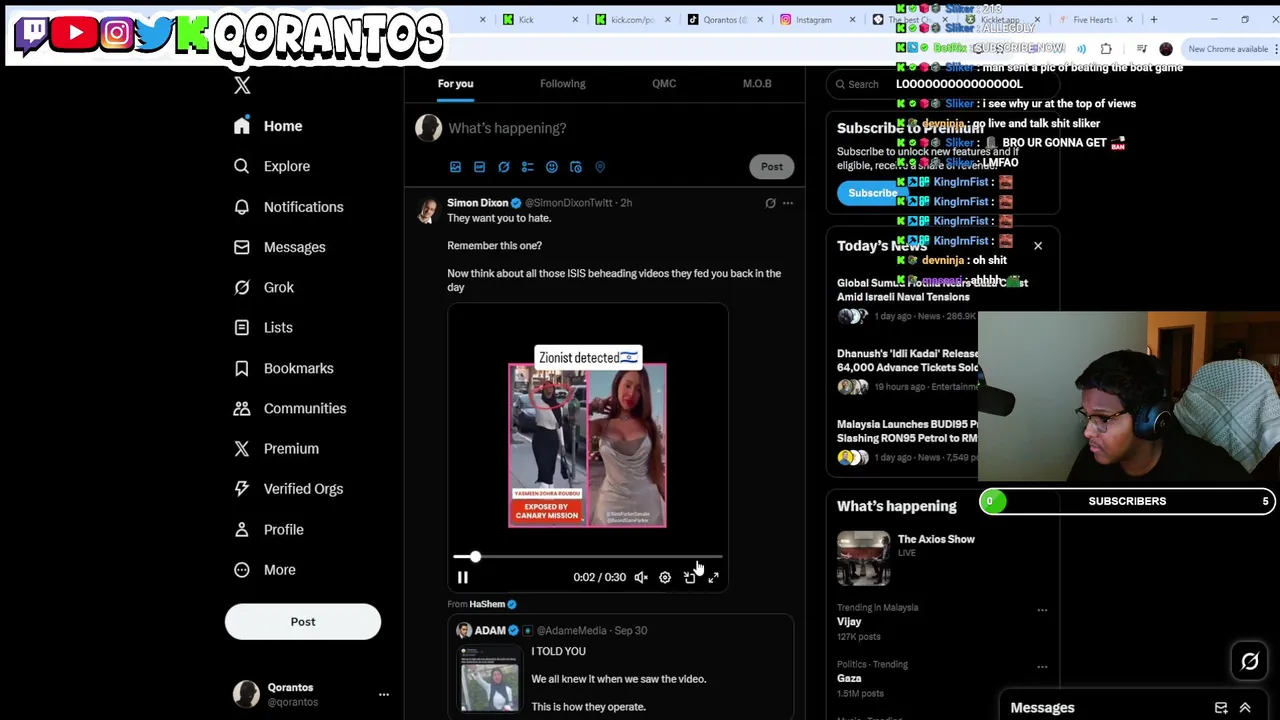The height and width of the screenshot is (720, 1280).
Task: Tag a location with the pin icon
Action: click(x=600, y=167)
